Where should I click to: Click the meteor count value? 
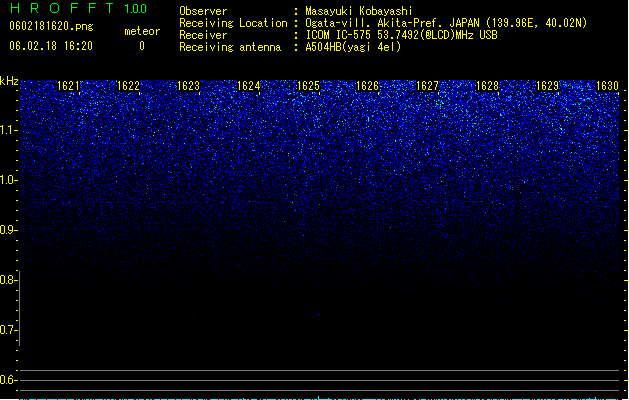(142, 46)
